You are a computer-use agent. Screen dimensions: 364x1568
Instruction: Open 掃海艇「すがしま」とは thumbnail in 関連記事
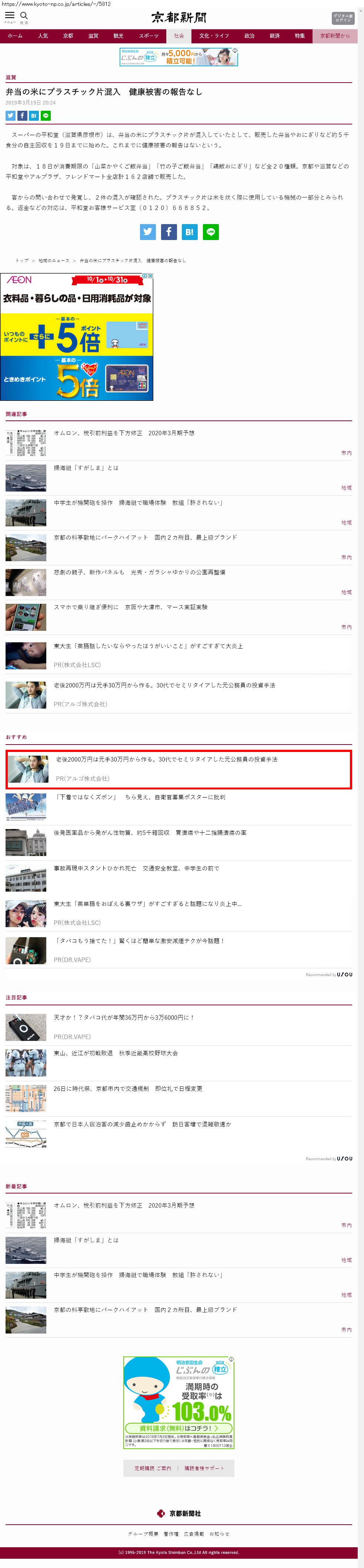click(26, 478)
